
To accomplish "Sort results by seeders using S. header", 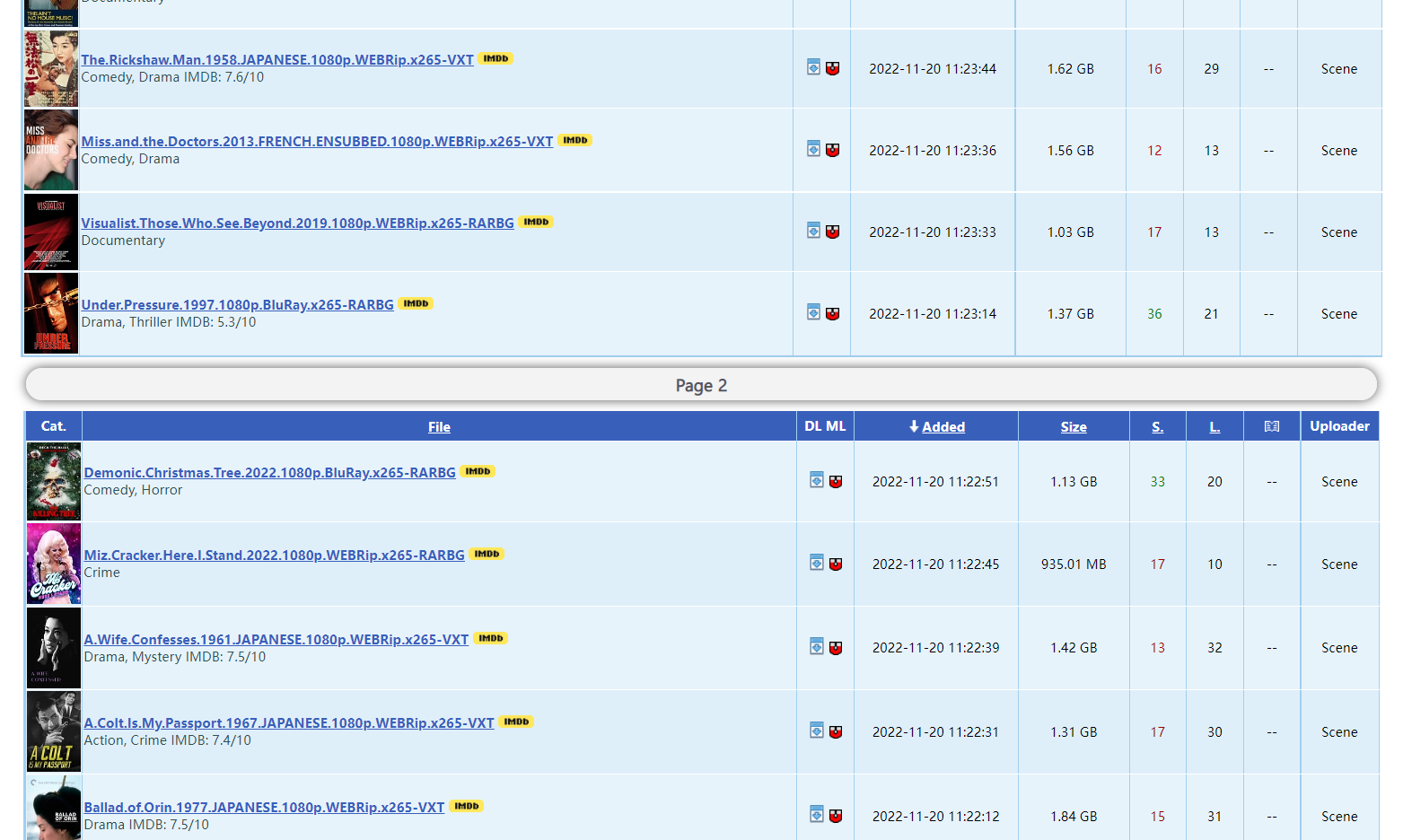I will 1157,426.
